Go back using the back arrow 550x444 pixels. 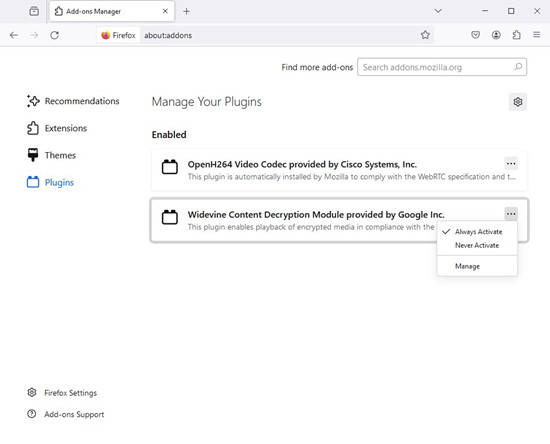pyautogui.click(x=14, y=35)
